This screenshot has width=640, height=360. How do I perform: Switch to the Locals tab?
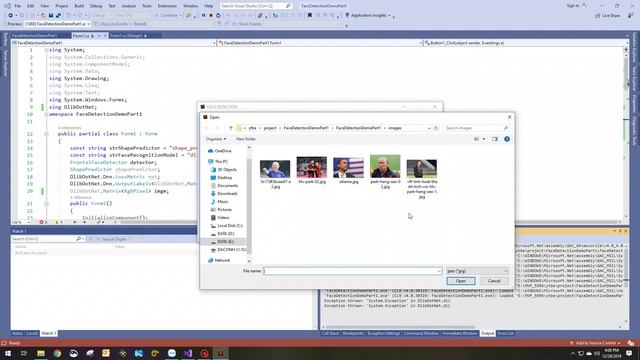click(32, 333)
